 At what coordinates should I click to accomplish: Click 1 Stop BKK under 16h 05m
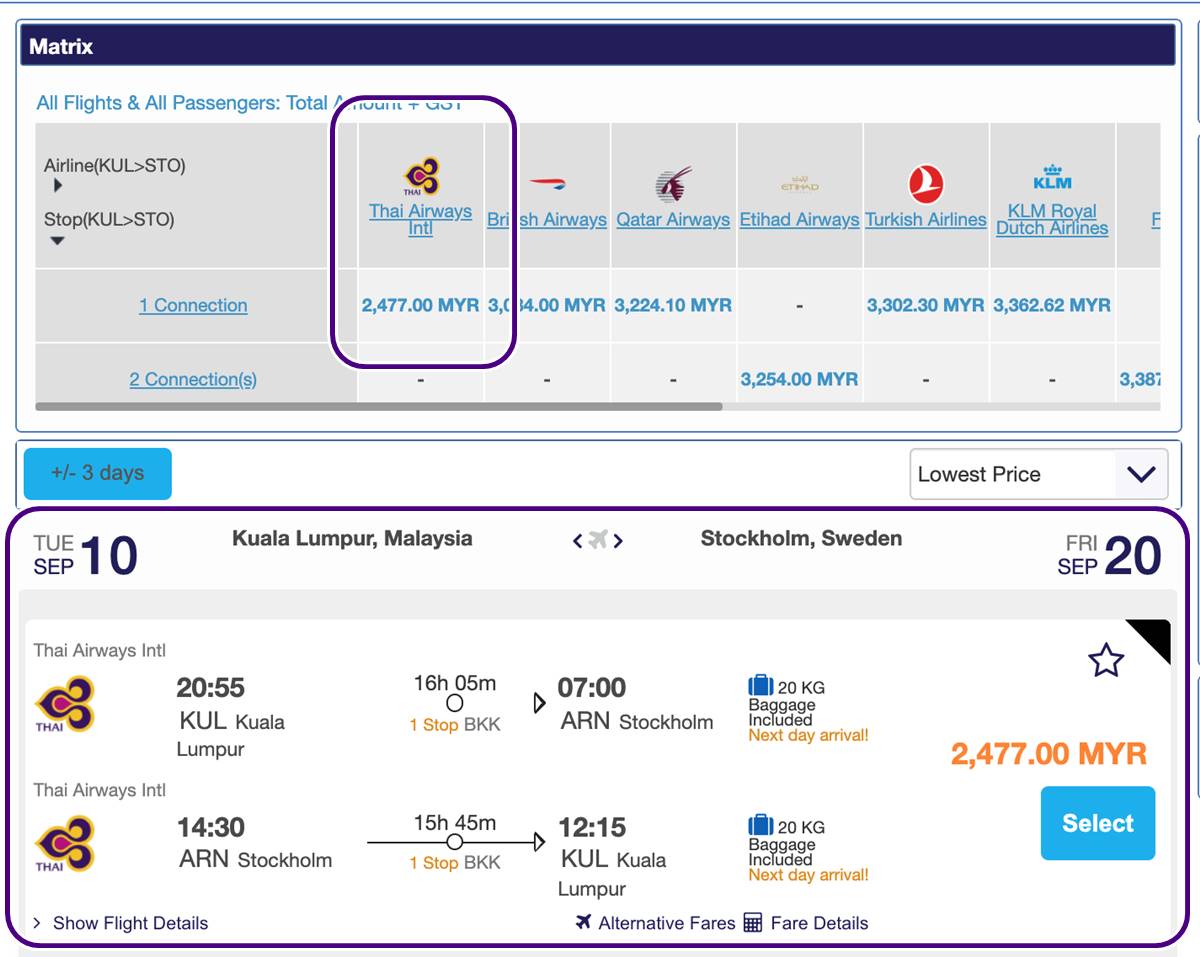coord(455,725)
